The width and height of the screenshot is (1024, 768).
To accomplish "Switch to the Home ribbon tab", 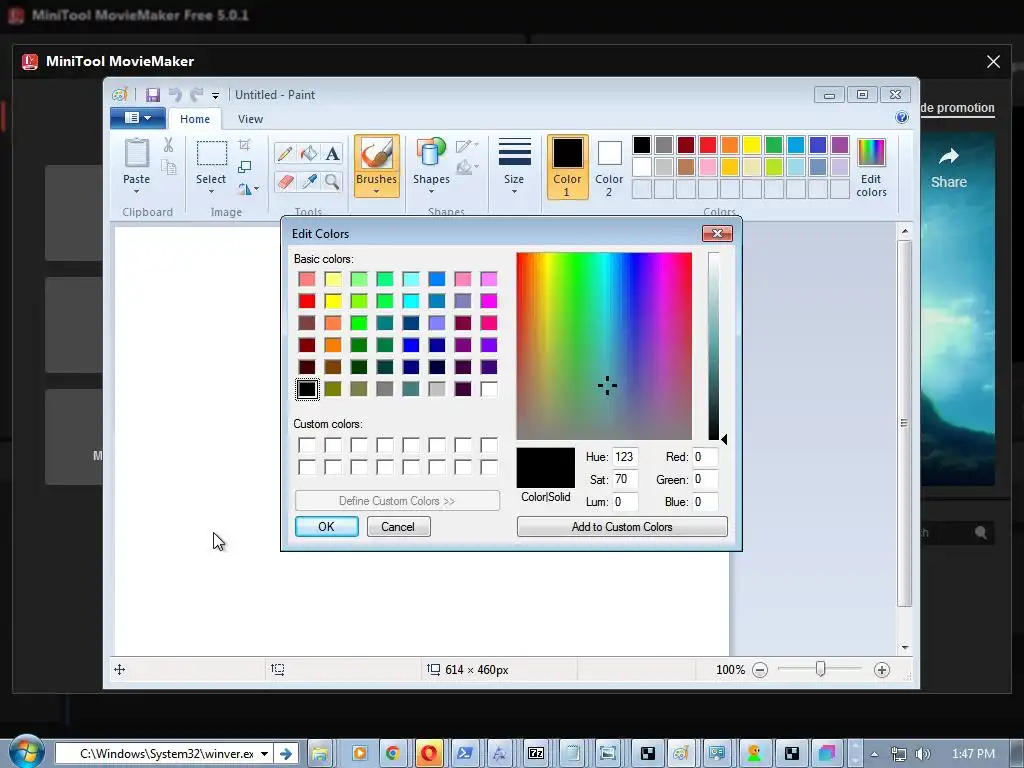I will point(195,119).
